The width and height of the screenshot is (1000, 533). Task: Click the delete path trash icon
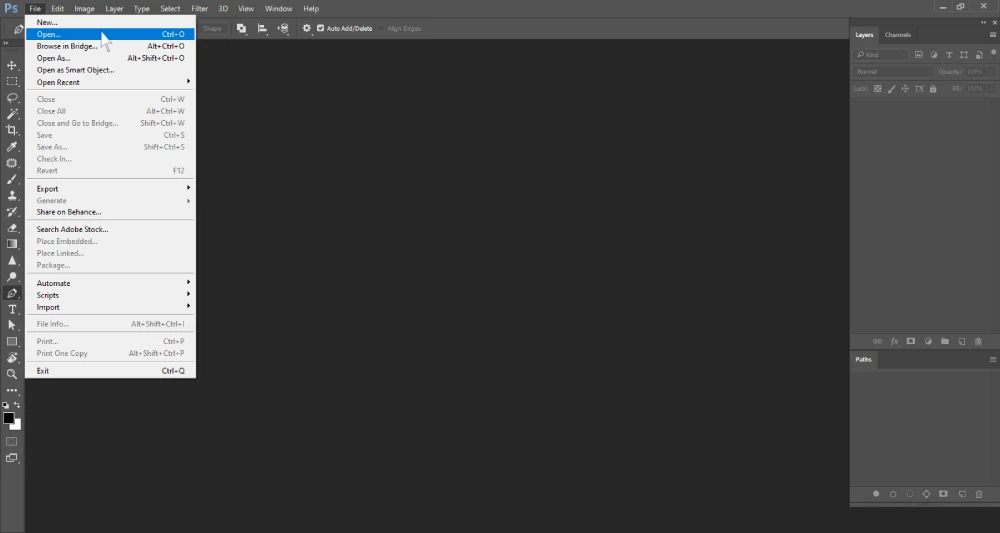tap(979, 494)
